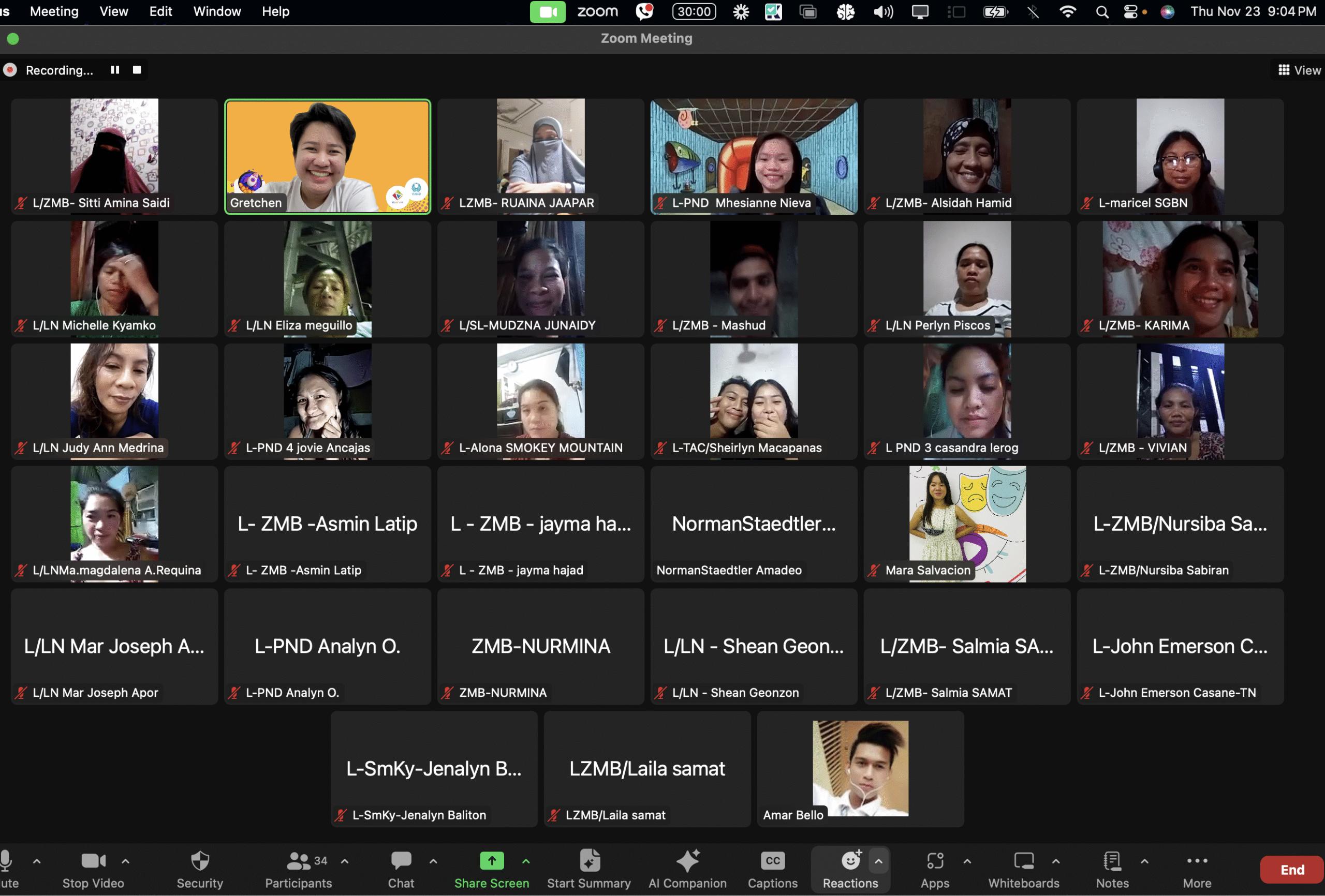Click the red End button
This screenshot has width=1325, height=896.
click(x=1291, y=869)
